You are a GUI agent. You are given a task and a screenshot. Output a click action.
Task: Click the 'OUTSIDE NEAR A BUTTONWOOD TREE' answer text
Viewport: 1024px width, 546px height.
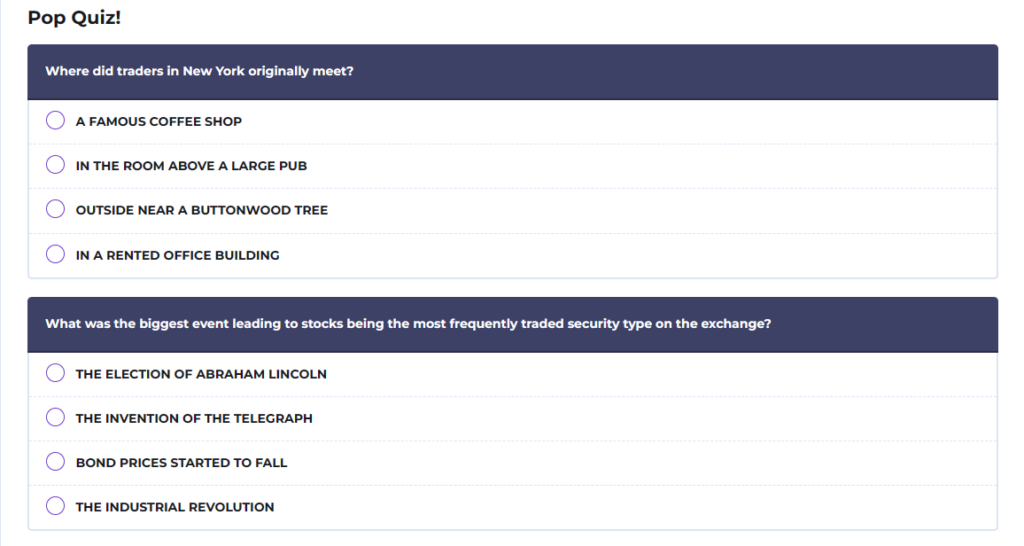202,210
